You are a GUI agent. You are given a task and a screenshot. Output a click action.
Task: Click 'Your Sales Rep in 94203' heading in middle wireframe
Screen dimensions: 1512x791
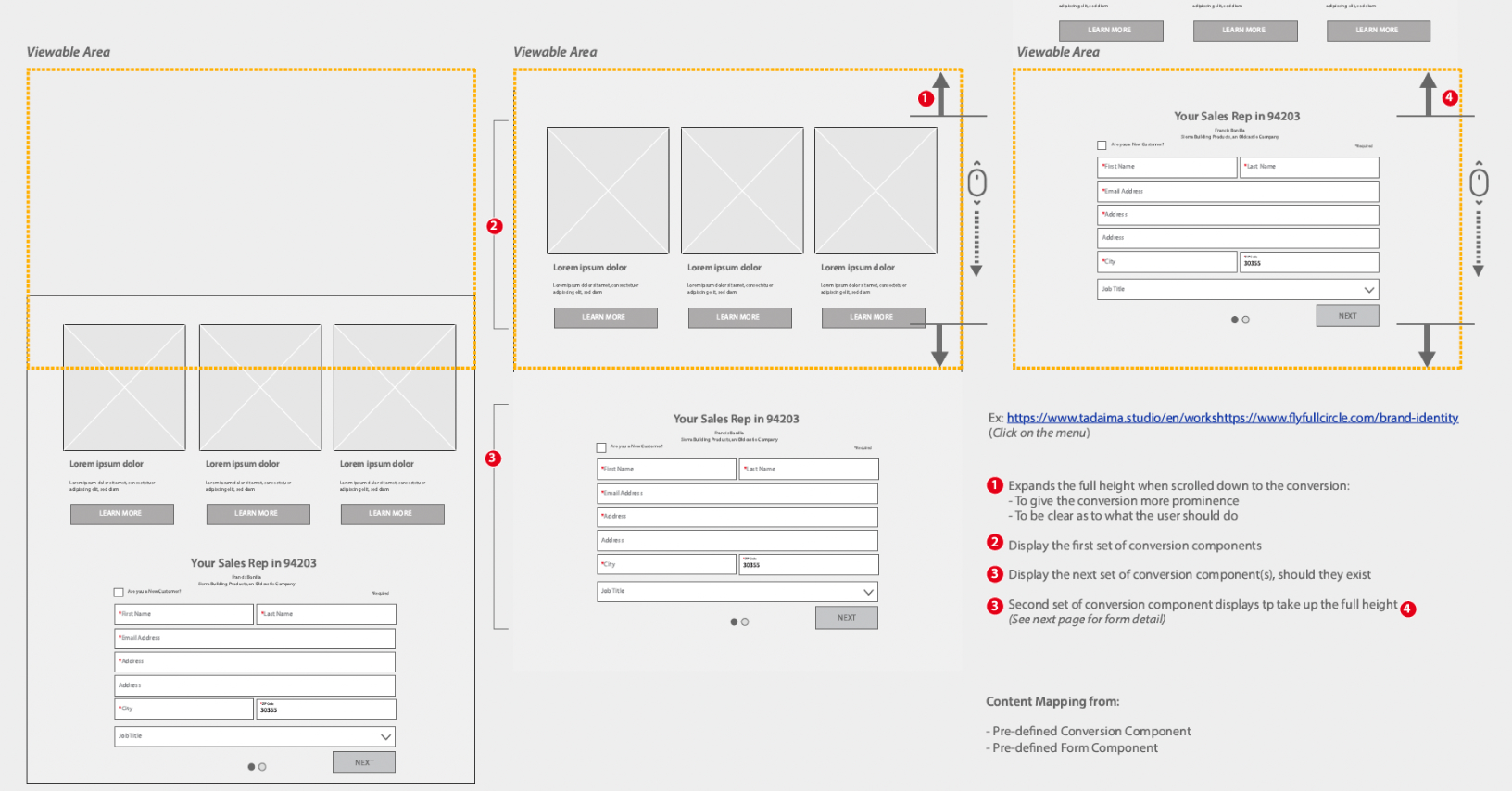737,419
